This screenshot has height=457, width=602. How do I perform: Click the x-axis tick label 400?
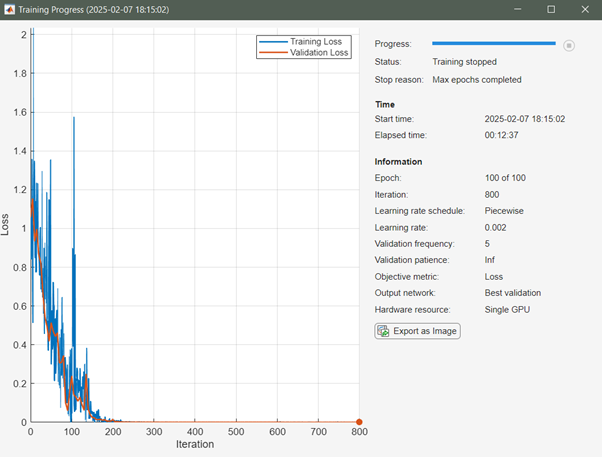(x=195, y=432)
